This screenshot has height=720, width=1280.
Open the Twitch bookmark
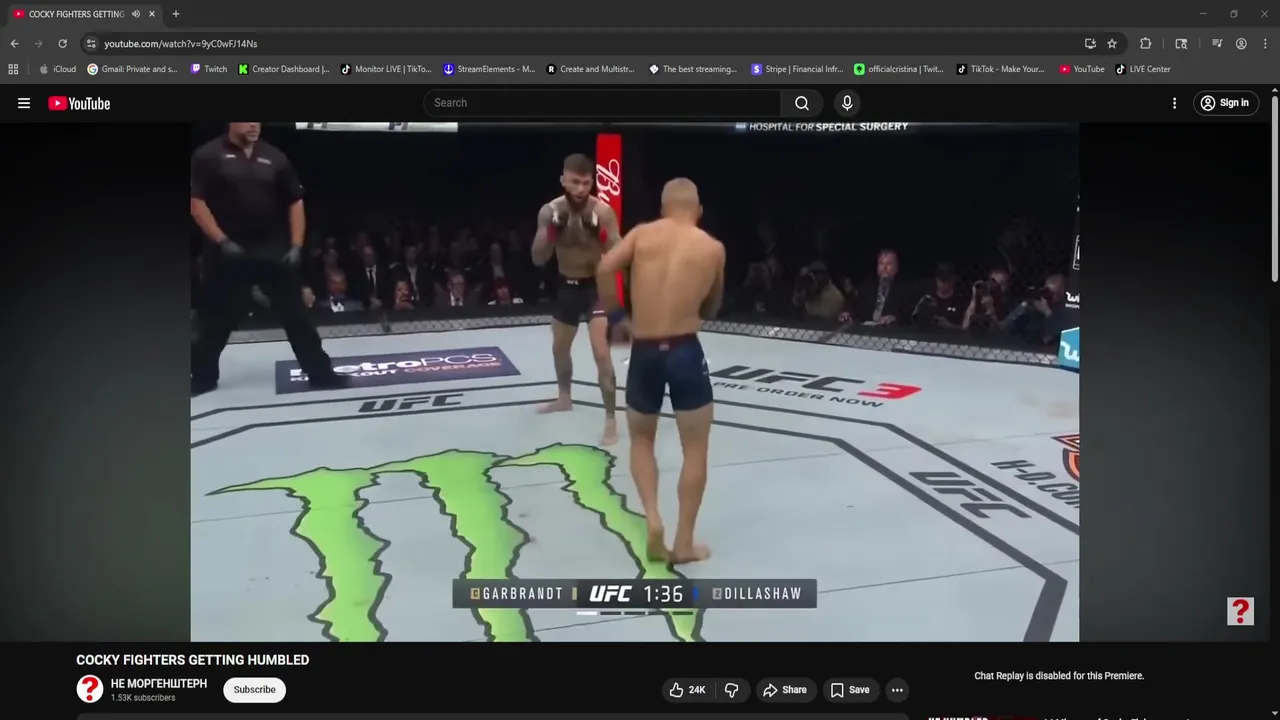tap(209, 69)
